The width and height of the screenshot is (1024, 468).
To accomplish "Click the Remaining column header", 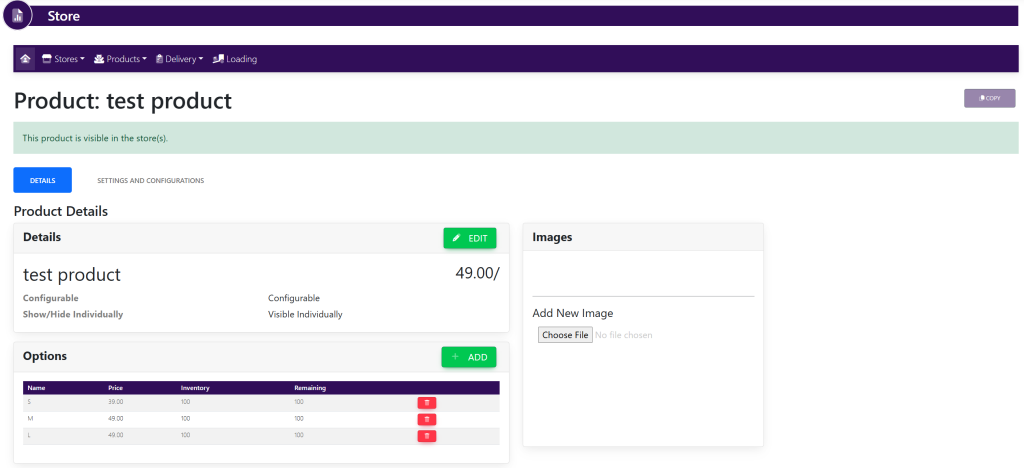I will [x=310, y=388].
